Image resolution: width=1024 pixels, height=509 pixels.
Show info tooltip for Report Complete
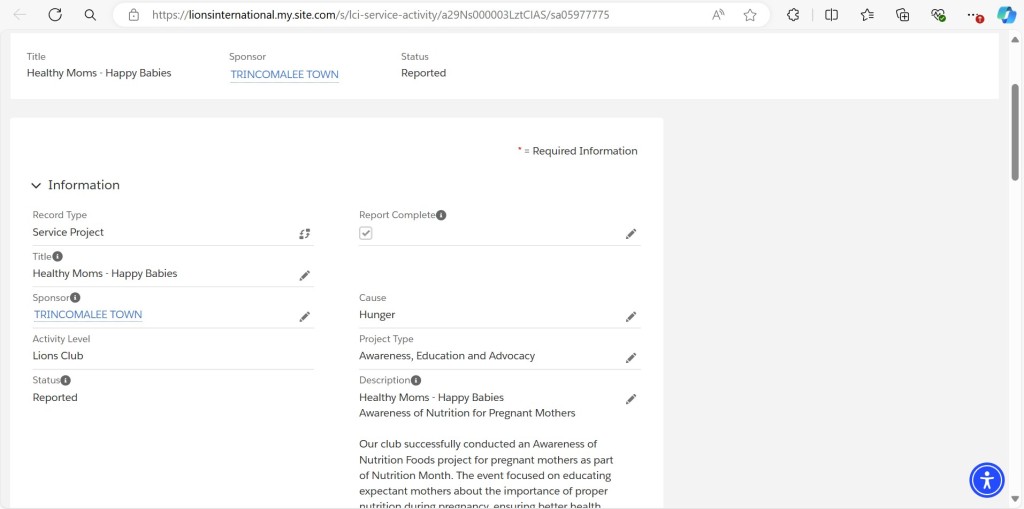[441, 215]
